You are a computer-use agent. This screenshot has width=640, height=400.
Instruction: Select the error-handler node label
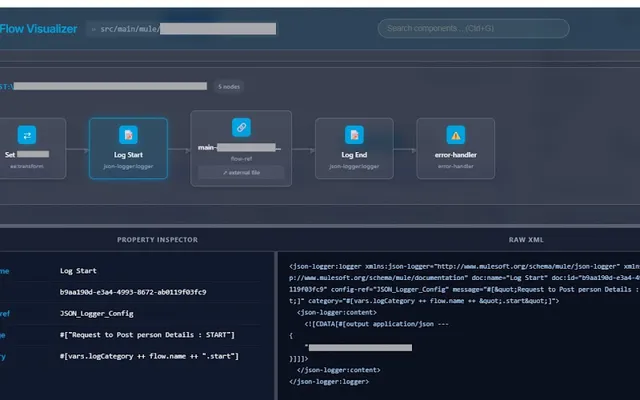(x=456, y=155)
